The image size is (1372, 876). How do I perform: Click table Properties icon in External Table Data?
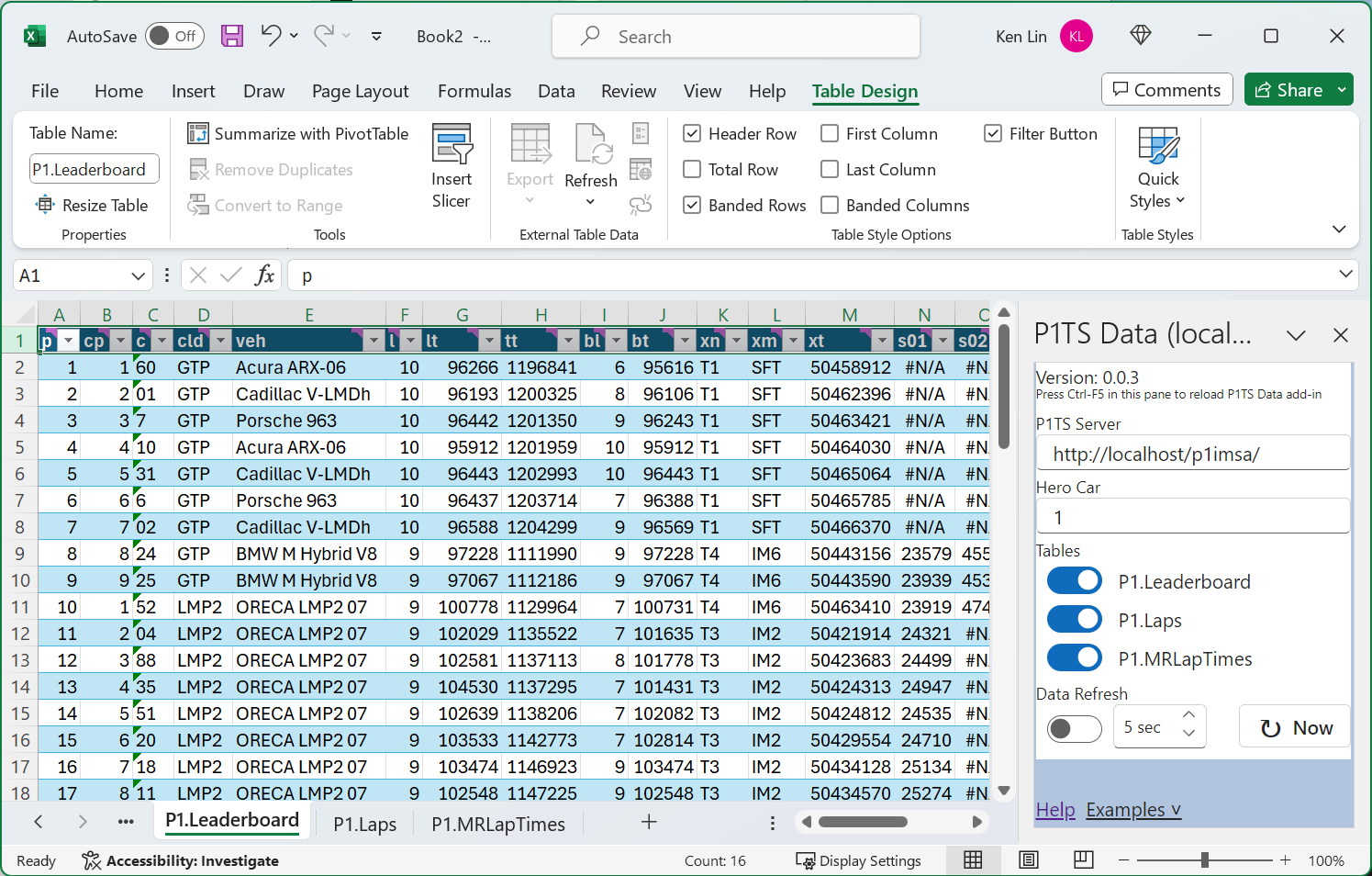coord(641,133)
